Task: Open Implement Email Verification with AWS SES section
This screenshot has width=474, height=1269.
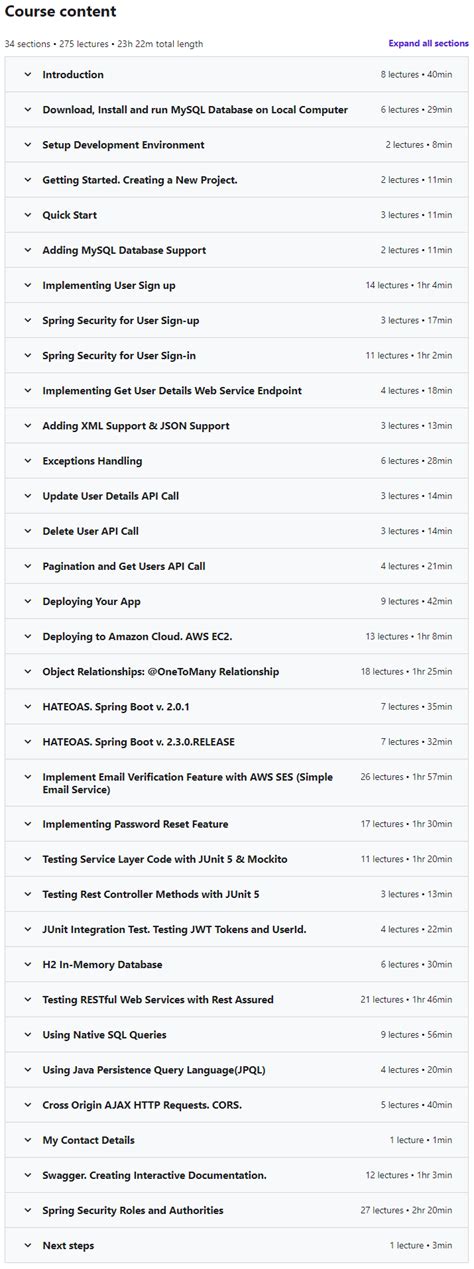Action: coord(187,783)
